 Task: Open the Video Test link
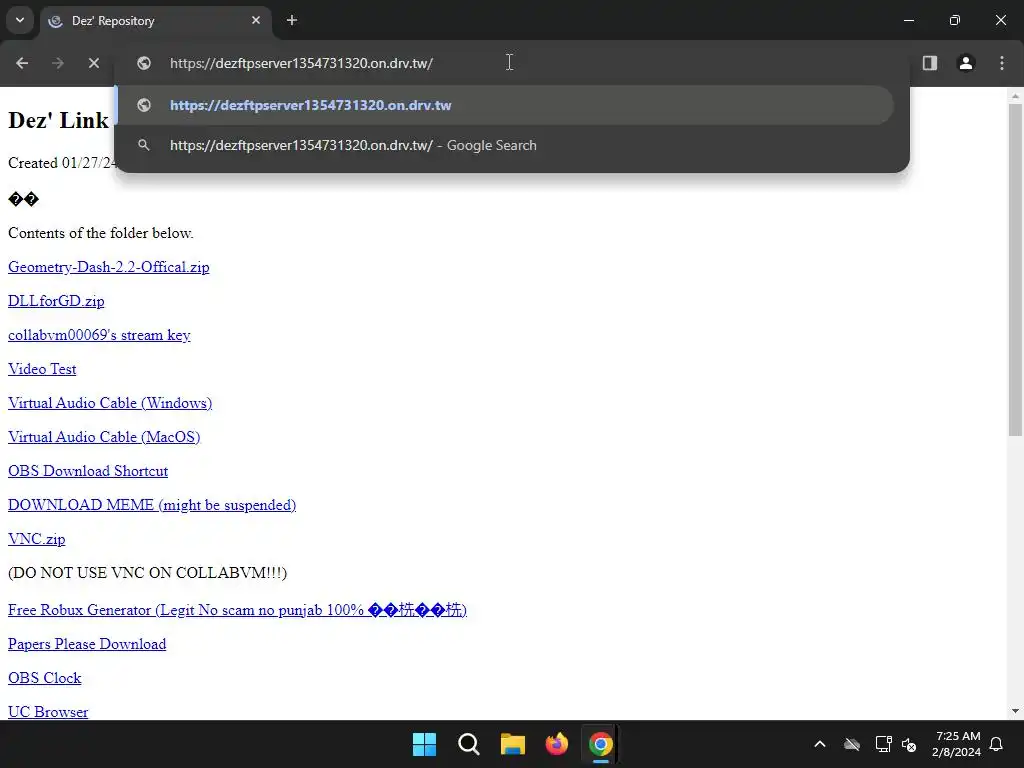pyautogui.click(x=42, y=369)
